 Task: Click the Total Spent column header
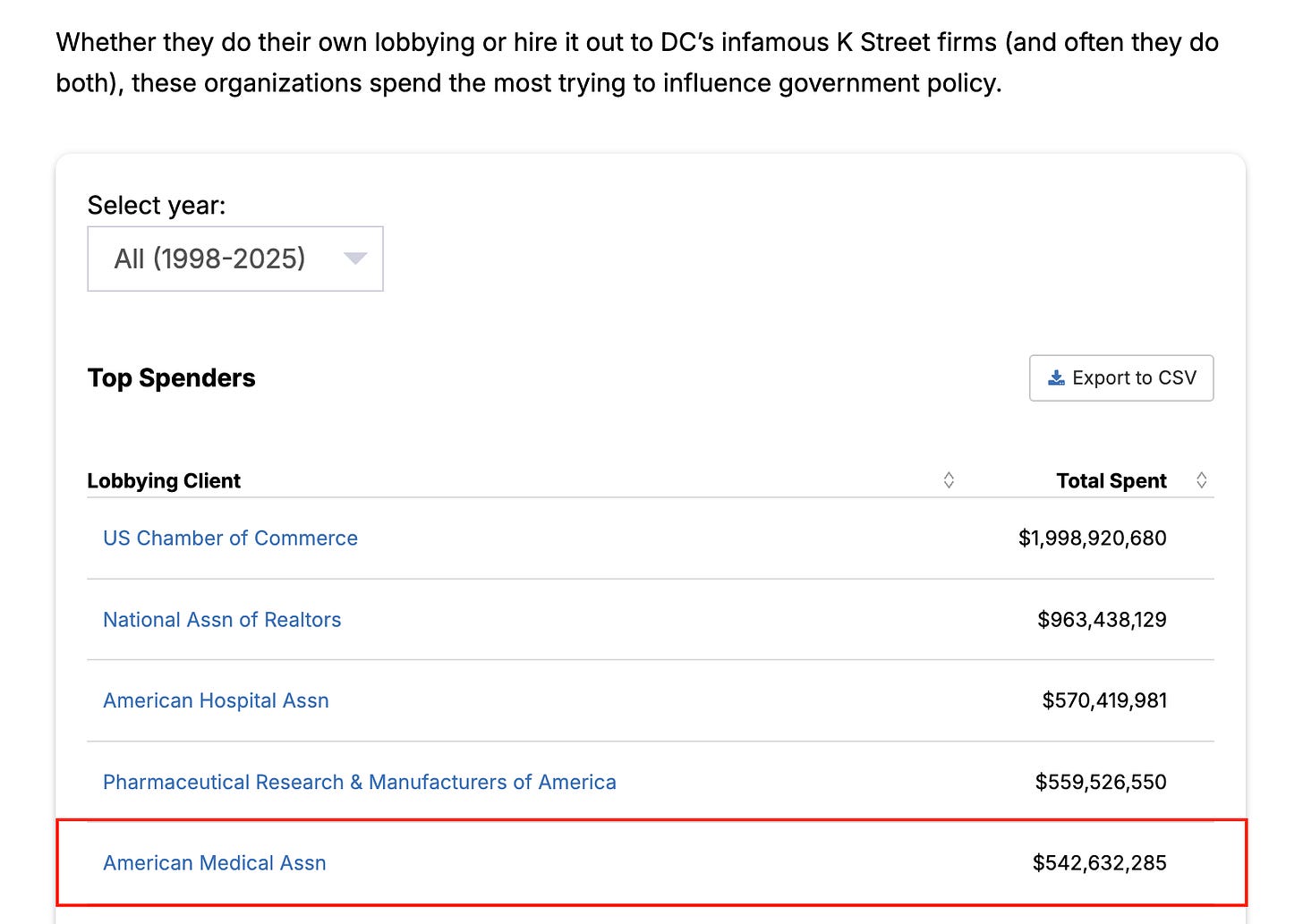[x=1111, y=481]
